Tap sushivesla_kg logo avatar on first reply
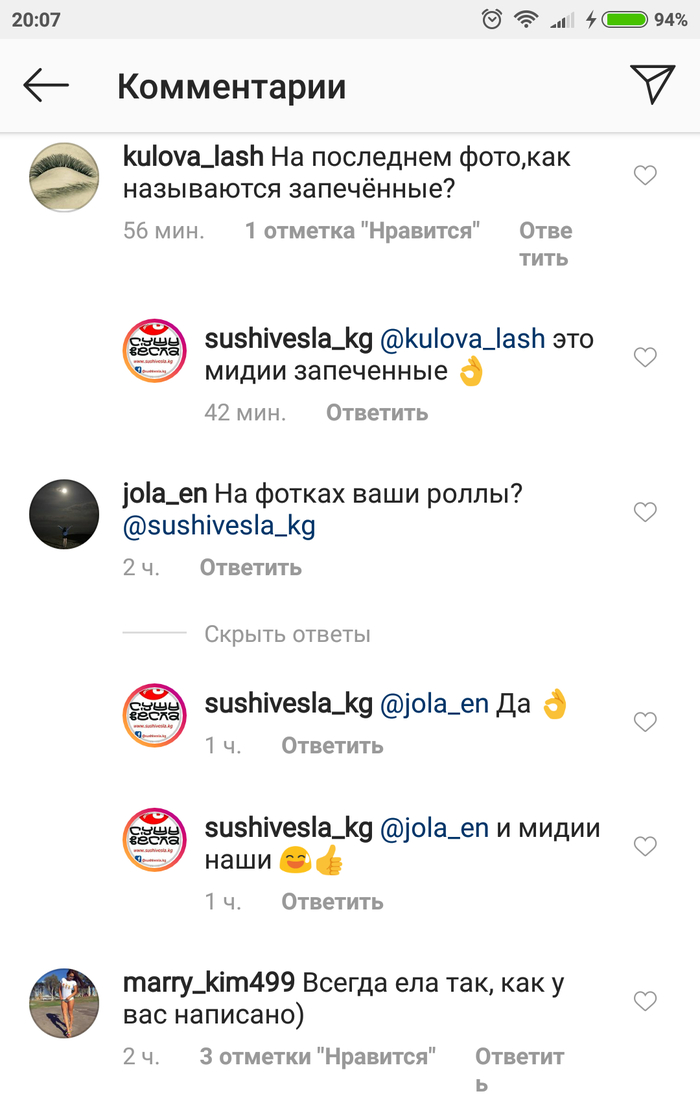 click(155, 351)
